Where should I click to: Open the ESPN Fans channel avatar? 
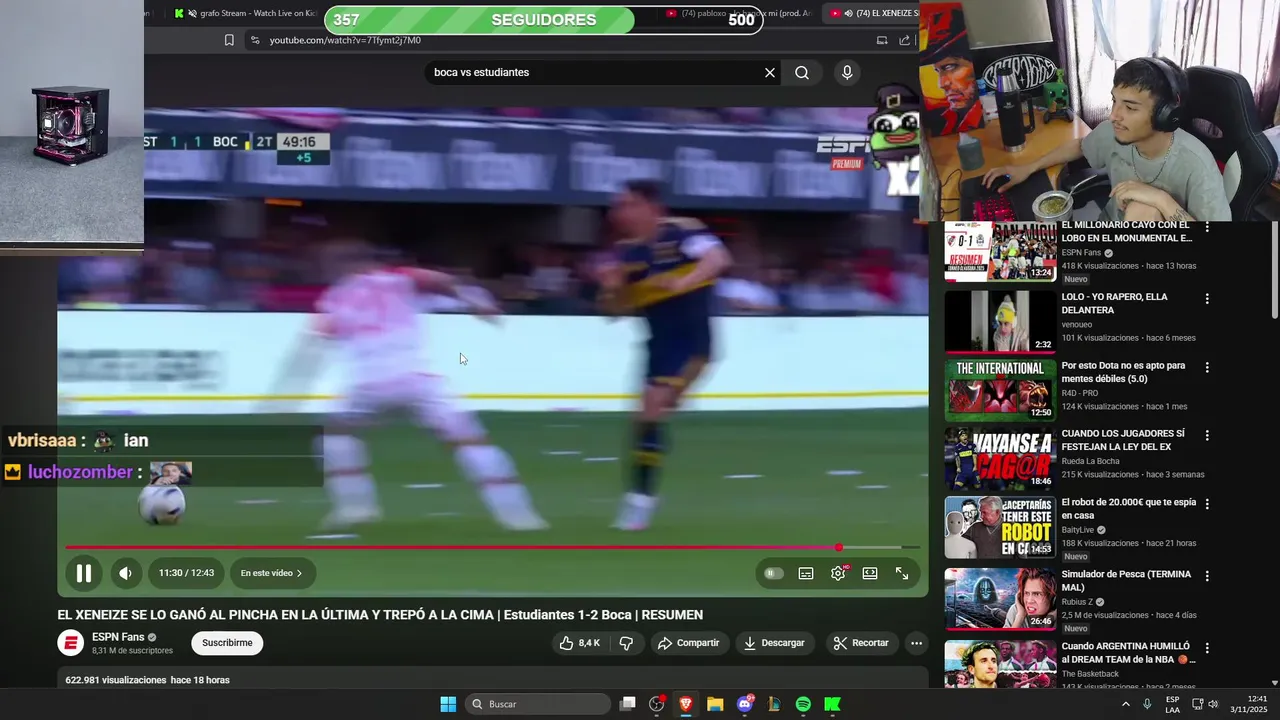pyautogui.click(x=71, y=643)
